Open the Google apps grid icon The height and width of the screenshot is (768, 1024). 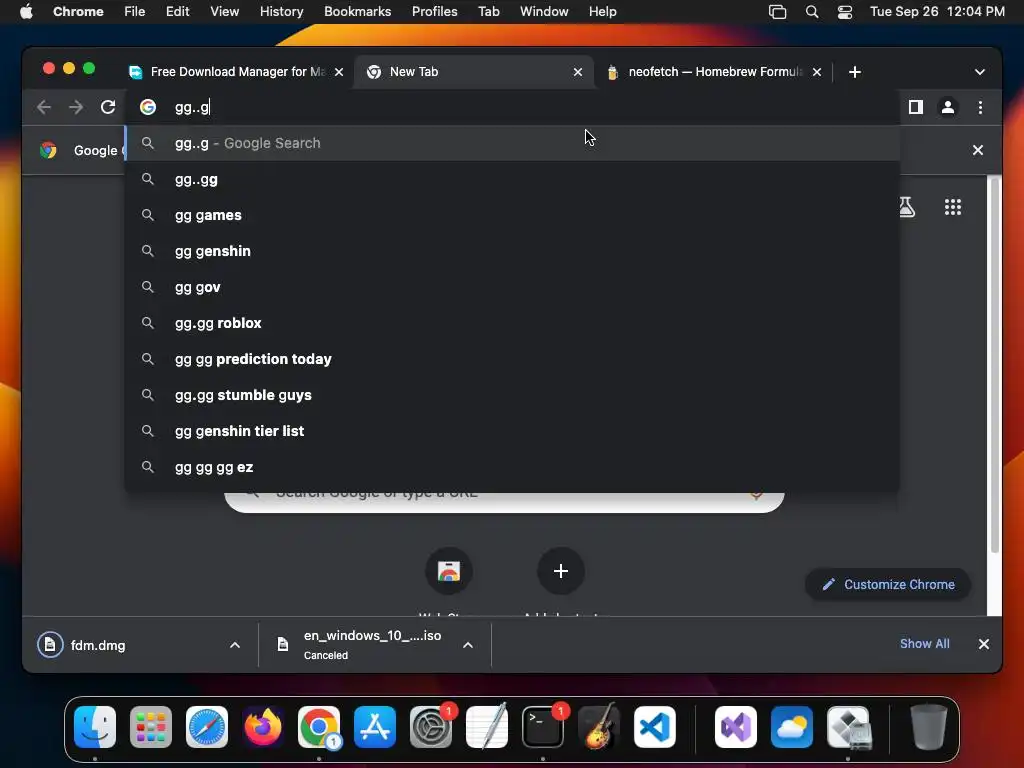(x=952, y=207)
